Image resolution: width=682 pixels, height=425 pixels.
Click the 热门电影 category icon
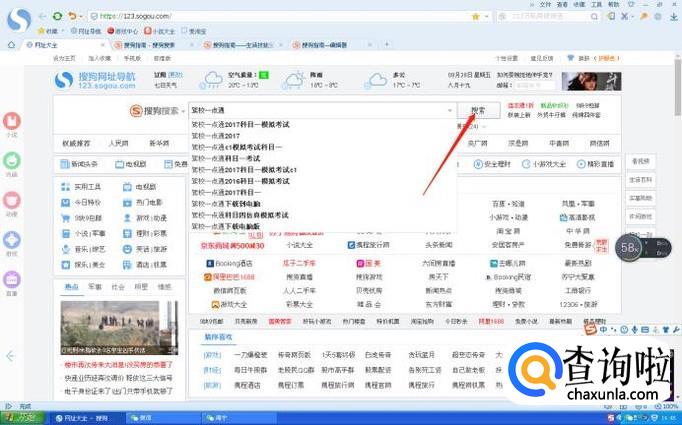click(127, 202)
